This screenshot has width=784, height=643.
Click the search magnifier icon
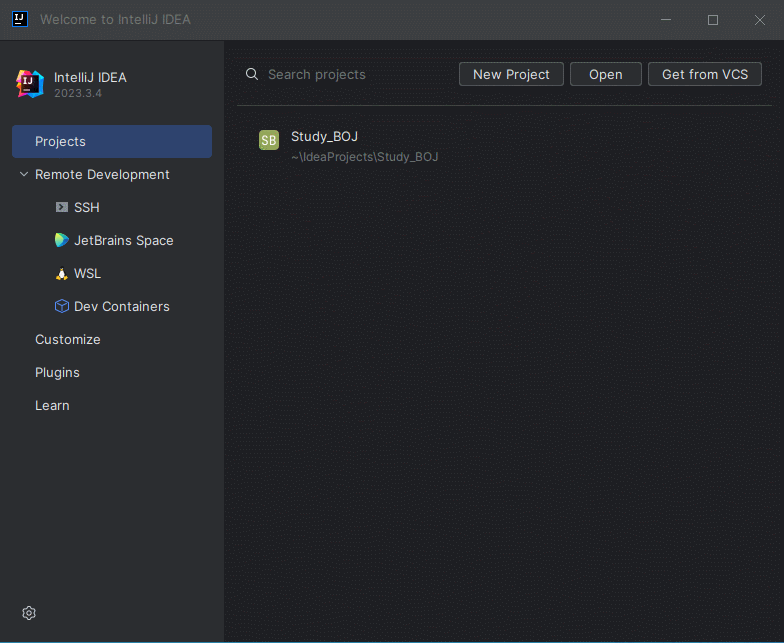coord(252,74)
